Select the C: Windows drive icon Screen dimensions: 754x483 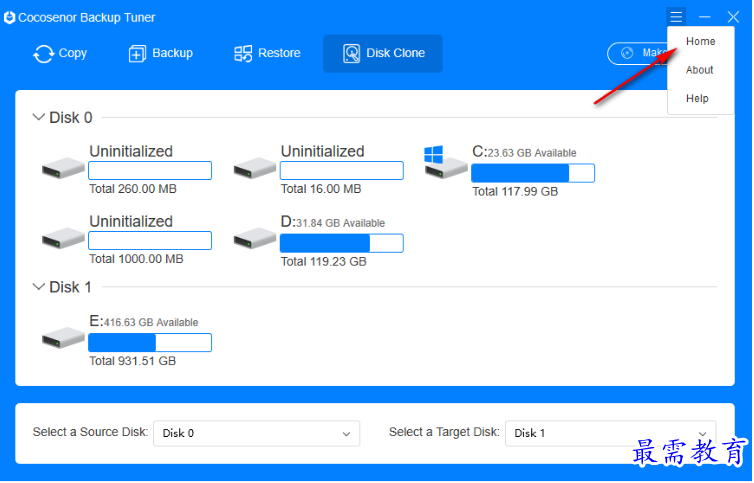(445, 163)
